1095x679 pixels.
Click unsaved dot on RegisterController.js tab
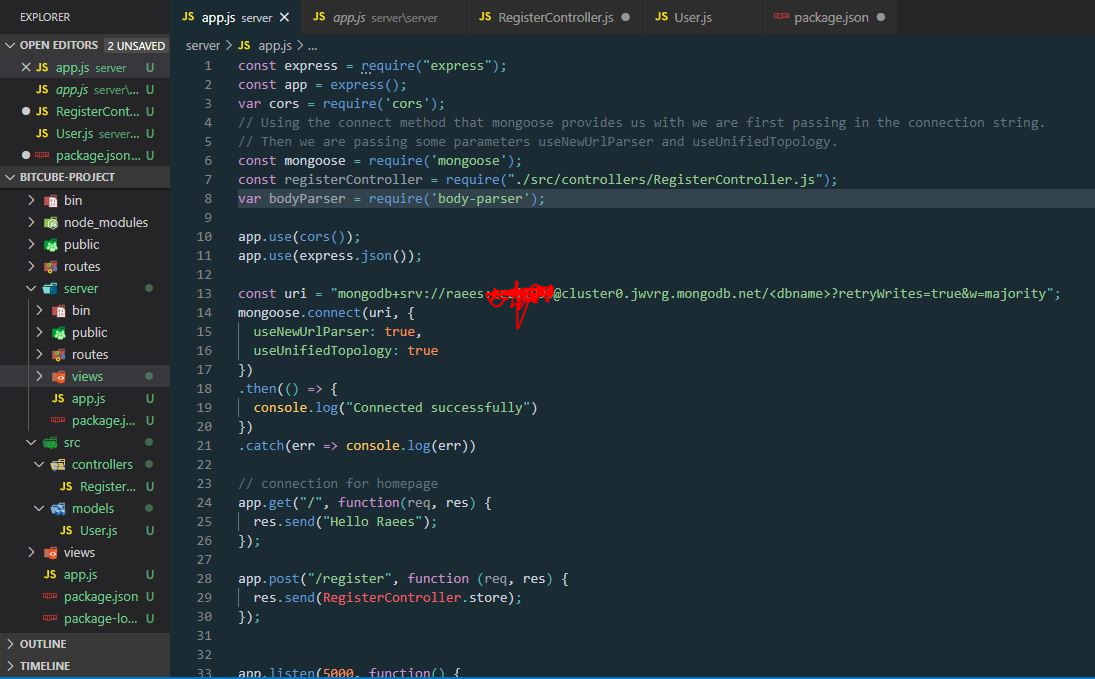pyautogui.click(x=625, y=17)
